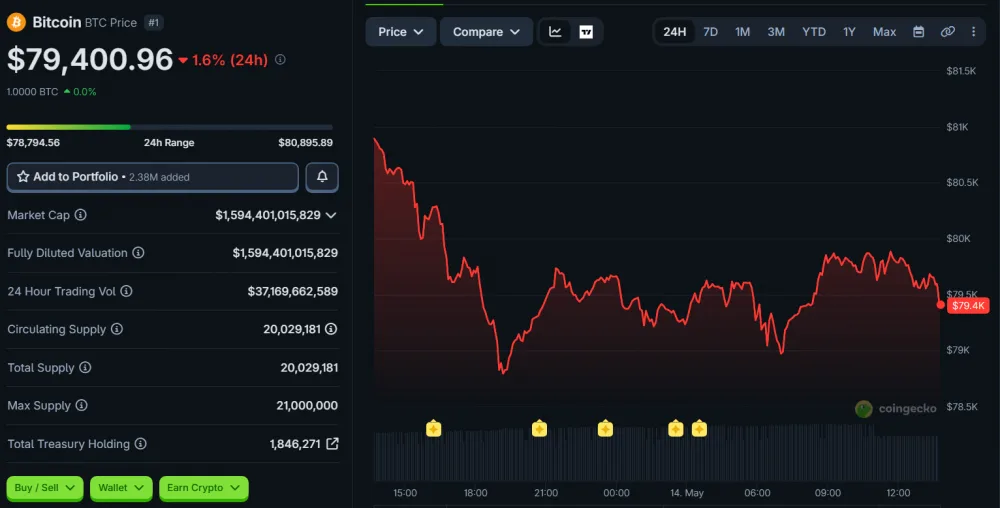
Task: Open the Price dropdown
Action: tap(401, 32)
